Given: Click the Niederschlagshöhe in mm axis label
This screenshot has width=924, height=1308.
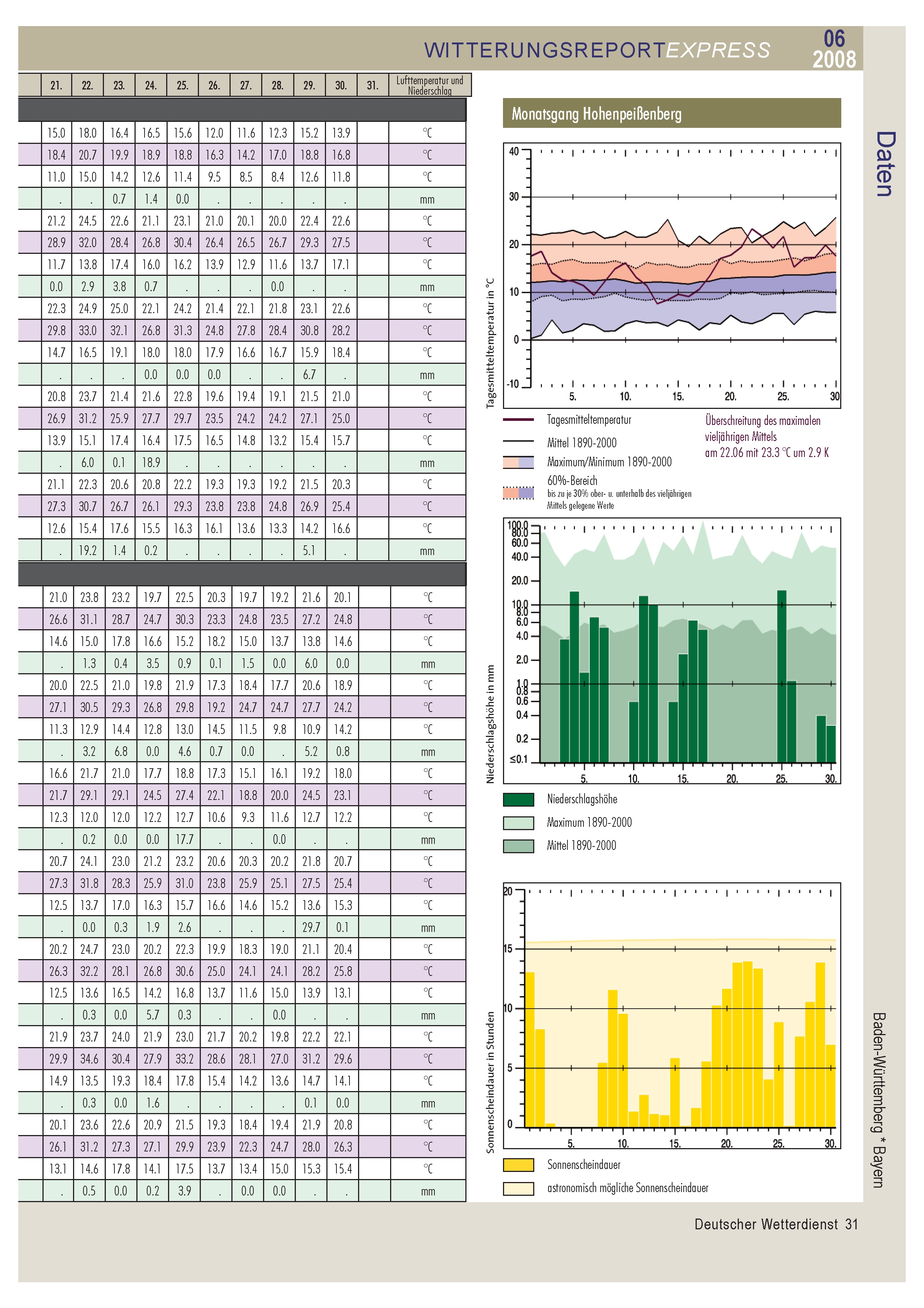Looking at the screenshot, I should tap(490, 724).
